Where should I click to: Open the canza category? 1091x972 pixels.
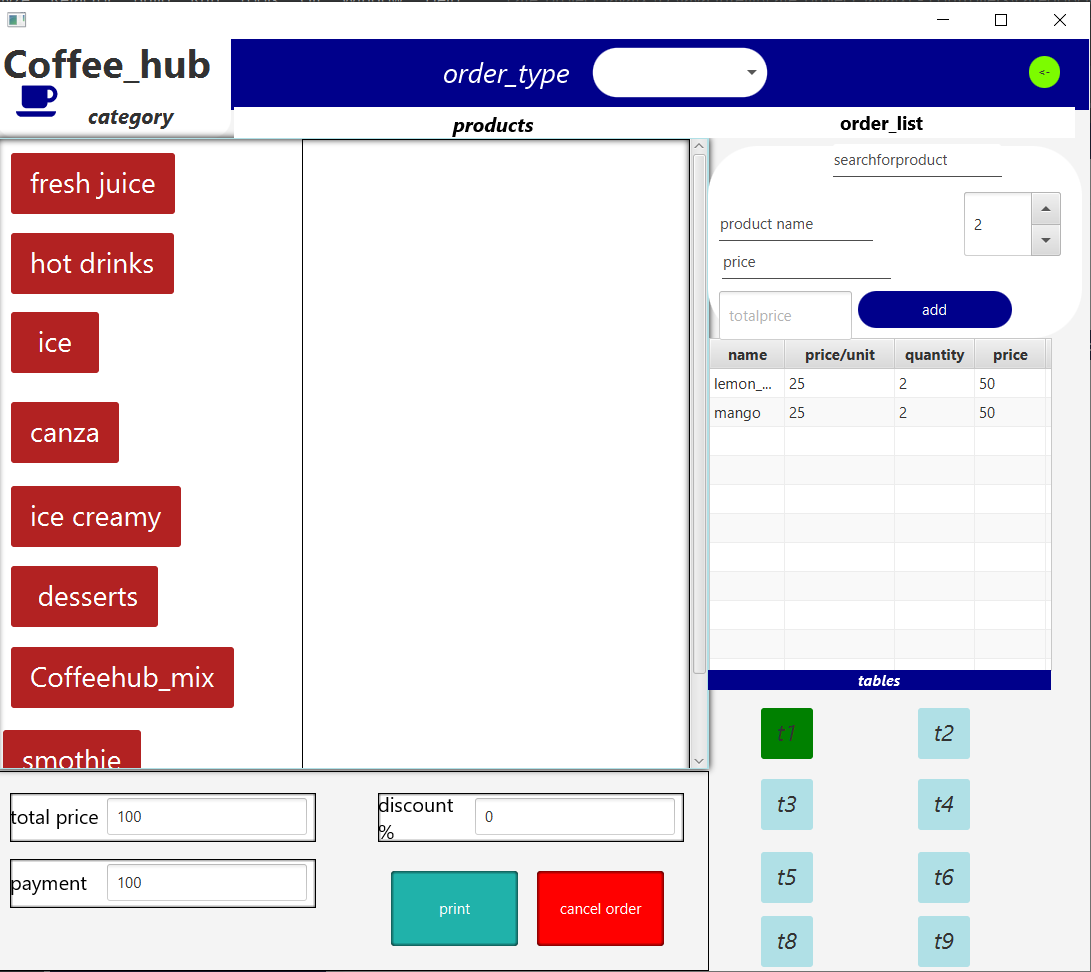point(65,433)
